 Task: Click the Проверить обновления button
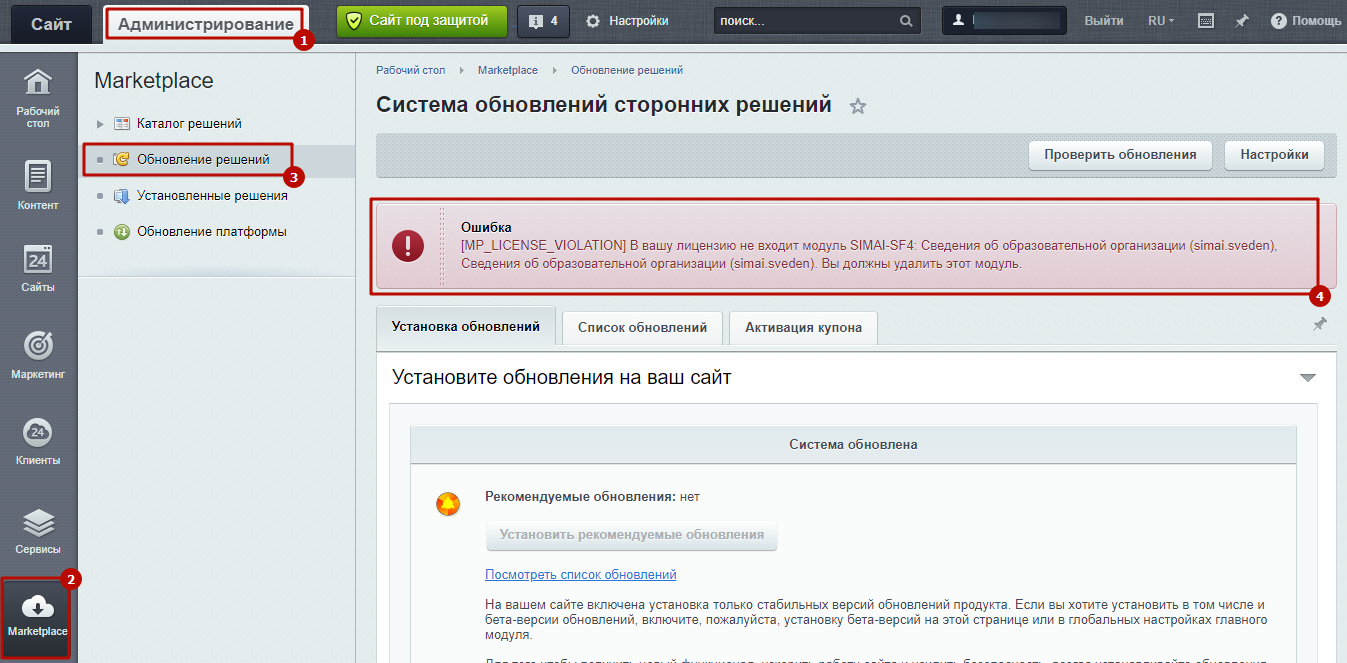1120,155
